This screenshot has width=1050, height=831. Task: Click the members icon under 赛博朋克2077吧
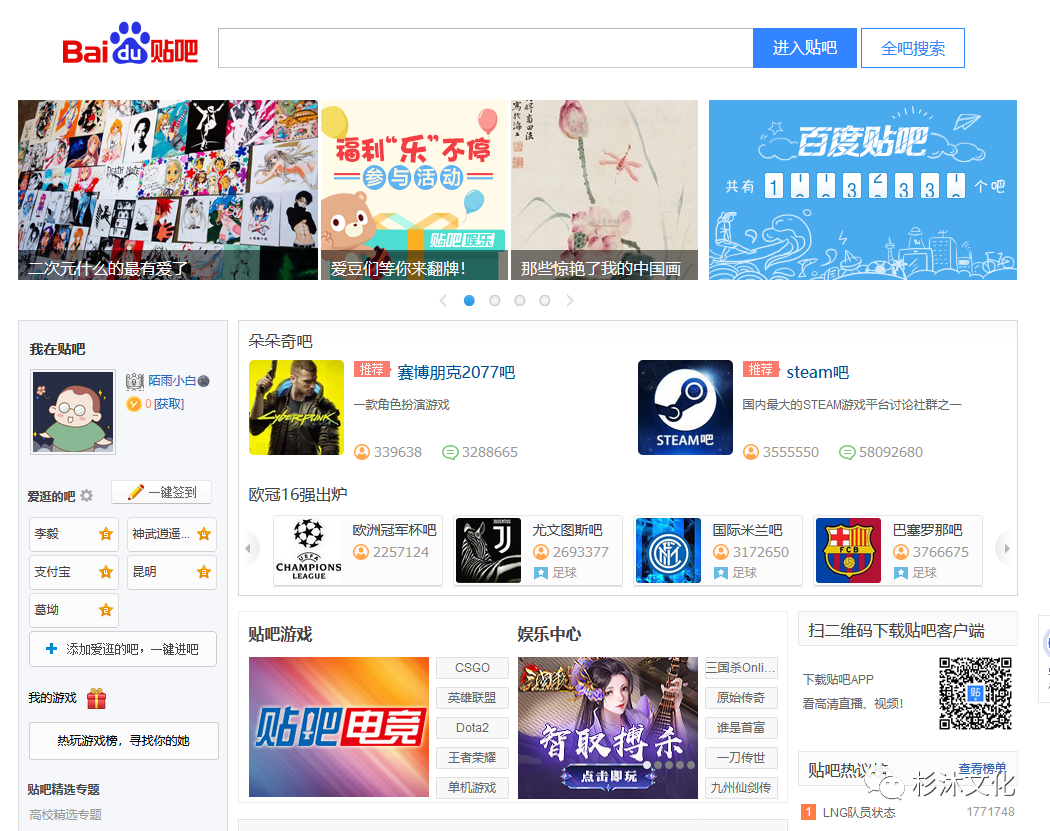362,452
